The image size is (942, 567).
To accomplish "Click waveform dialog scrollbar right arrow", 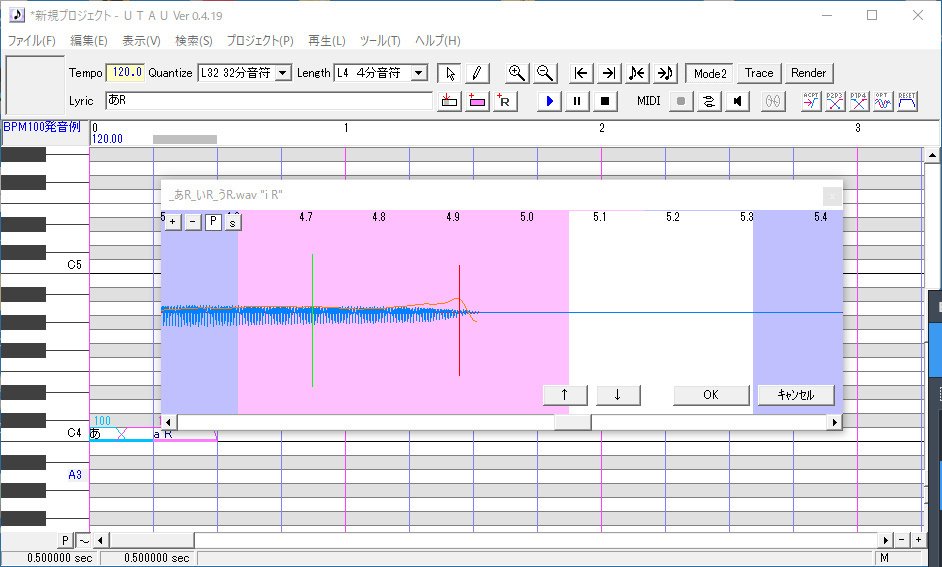I will [834, 422].
